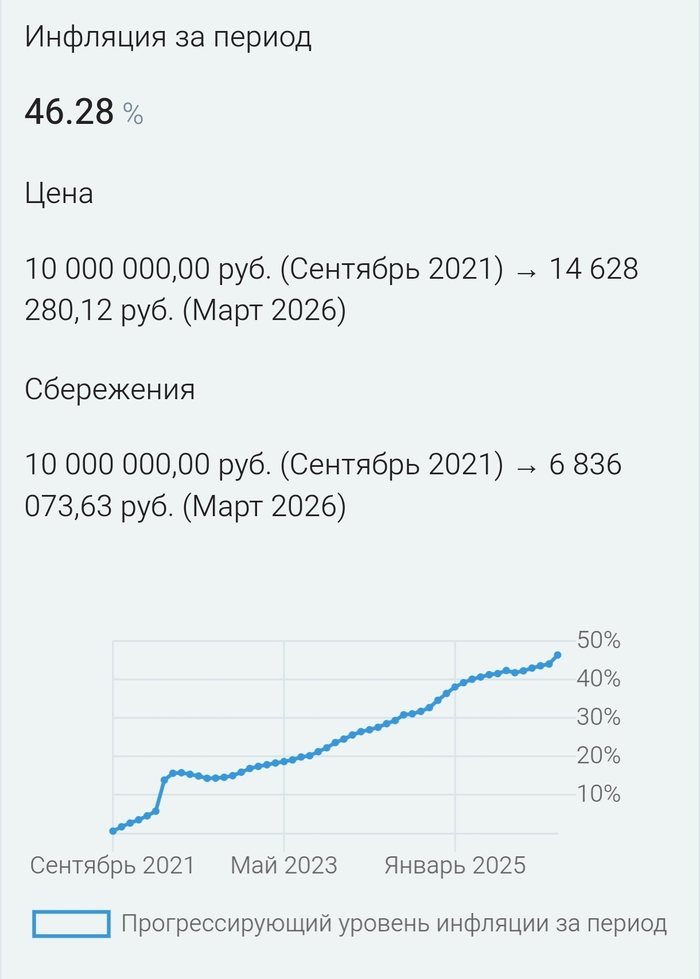The image size is (700, 979).
Task: Click the "Январь 2025" x-axis label
Action: tap(455, 866)
